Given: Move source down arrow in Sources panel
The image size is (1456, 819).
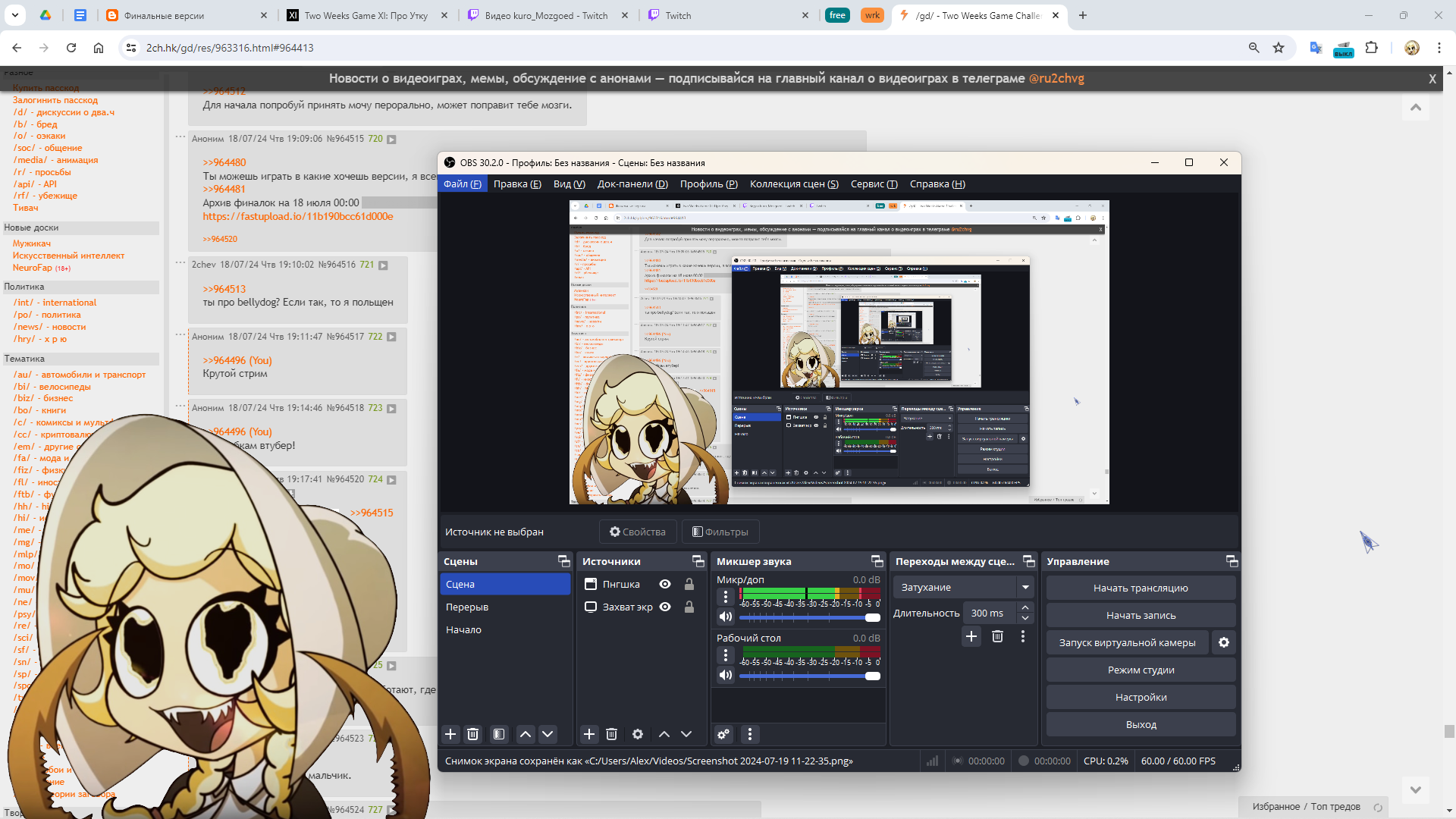Looking at the screenshot, I should click(686, 734).
